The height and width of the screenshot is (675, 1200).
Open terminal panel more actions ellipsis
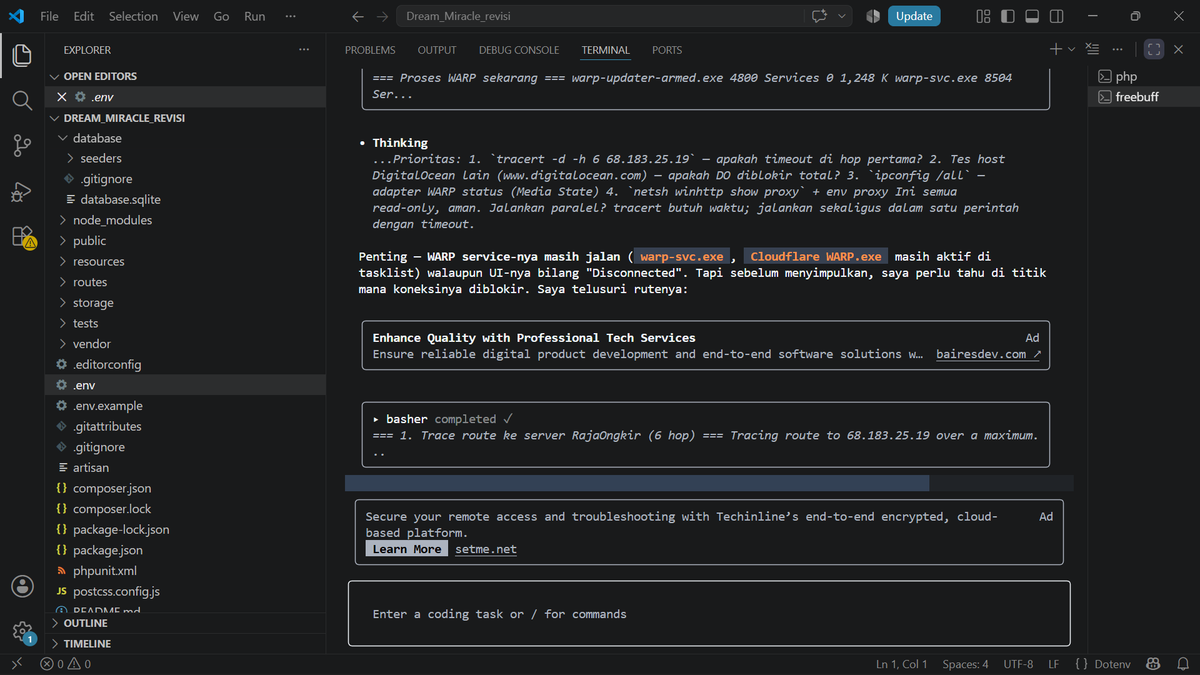tap(1117, 49)
